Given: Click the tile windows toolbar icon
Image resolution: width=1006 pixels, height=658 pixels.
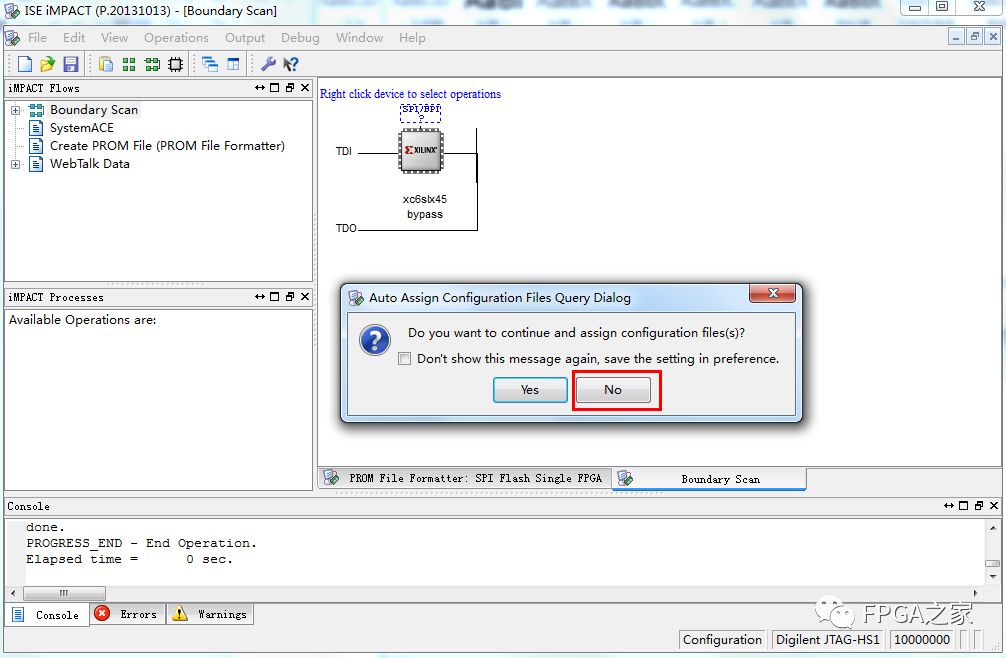Looking at the screenshot, I should click(x=234, y=63).
